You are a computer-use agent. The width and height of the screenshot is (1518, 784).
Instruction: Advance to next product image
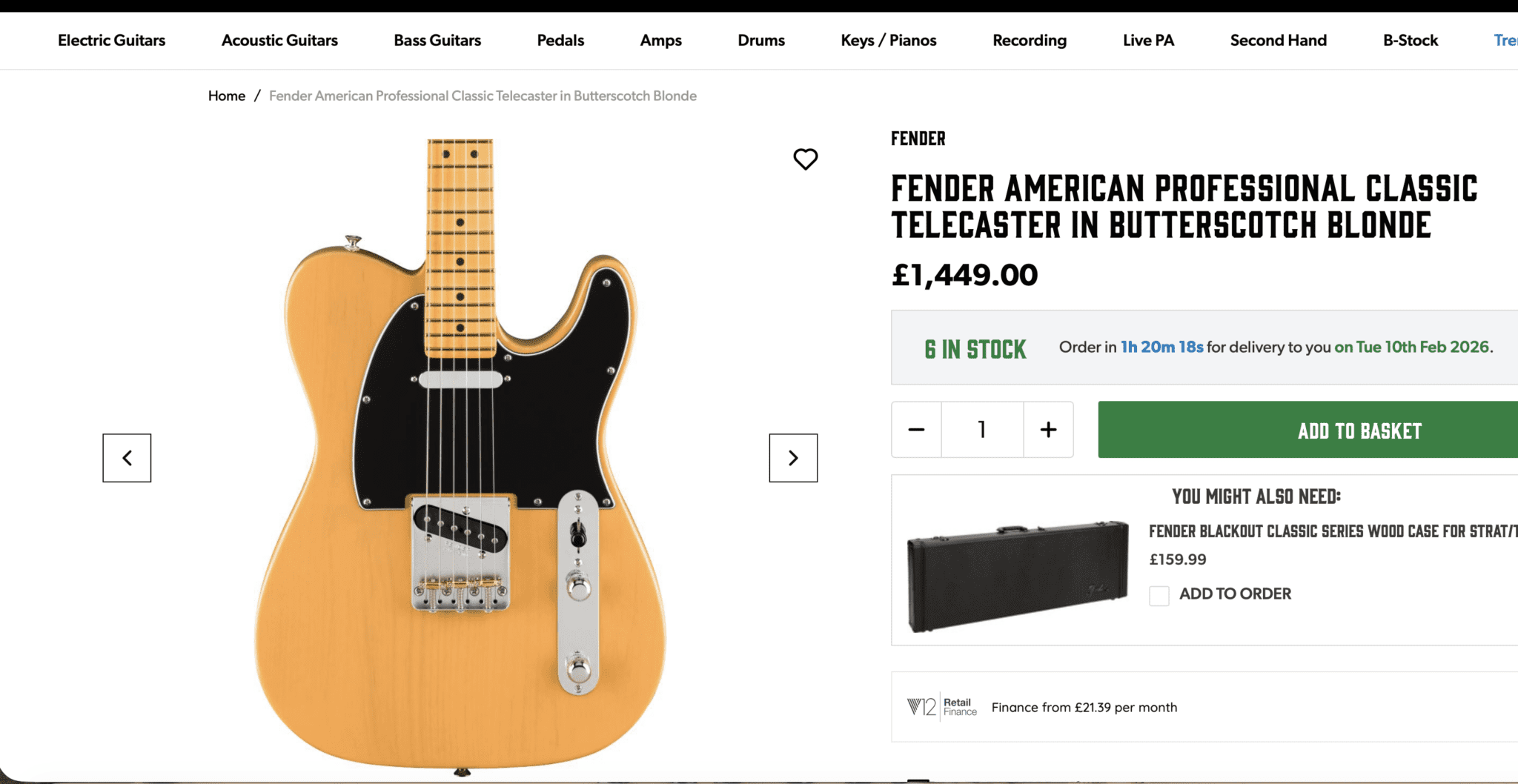pyautogui.click(x=793, y=458)
